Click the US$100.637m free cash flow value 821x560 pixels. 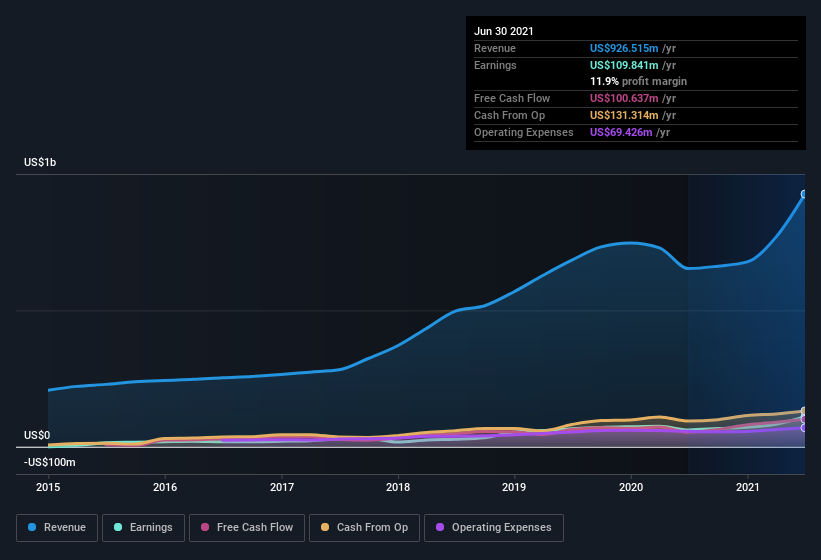click(x=624, y=98)
